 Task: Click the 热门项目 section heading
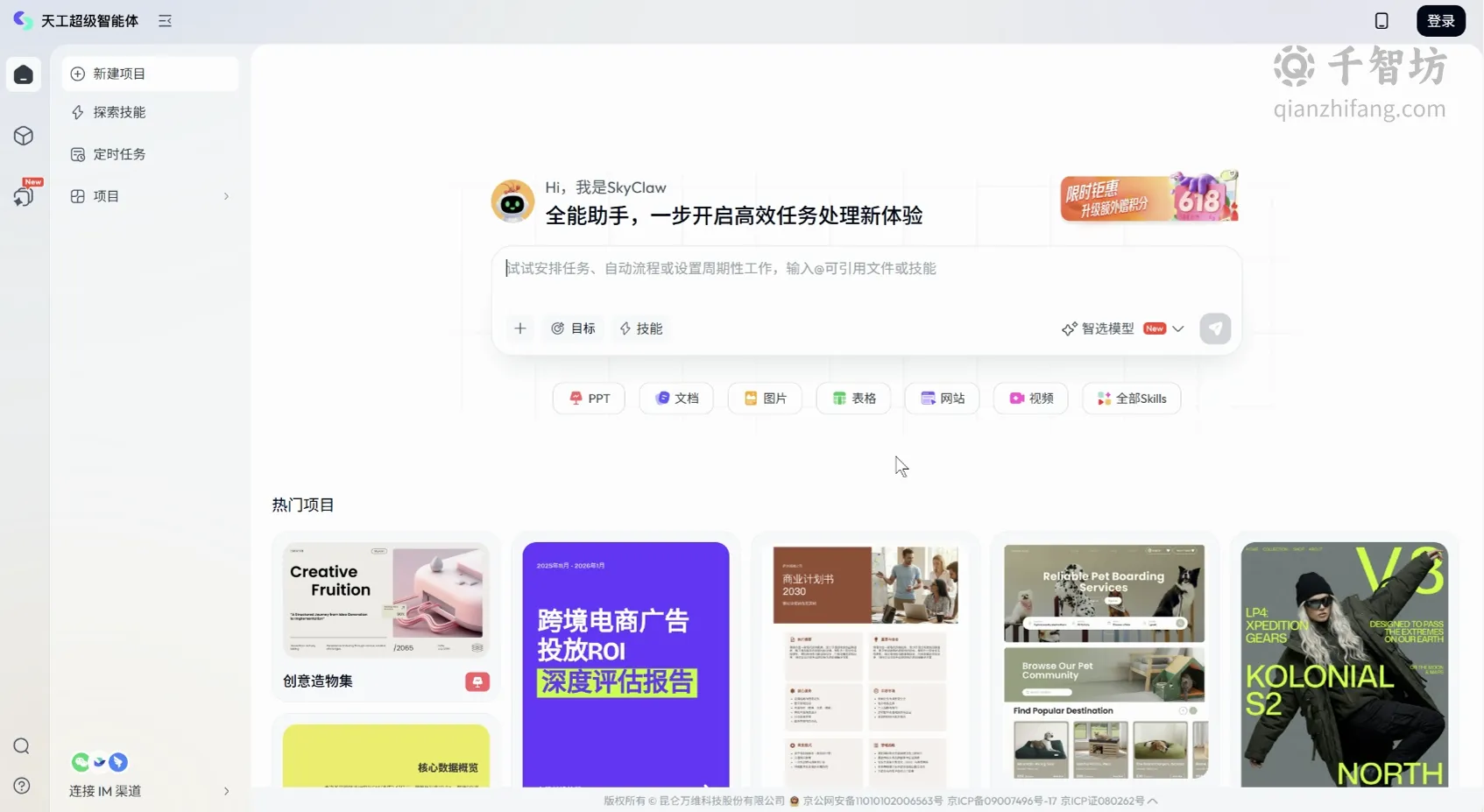coord(303,505)
